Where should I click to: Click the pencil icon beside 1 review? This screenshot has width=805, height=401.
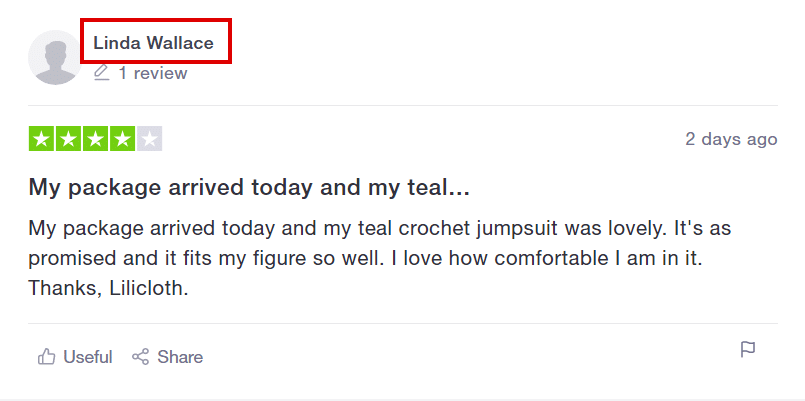[102, 72]
